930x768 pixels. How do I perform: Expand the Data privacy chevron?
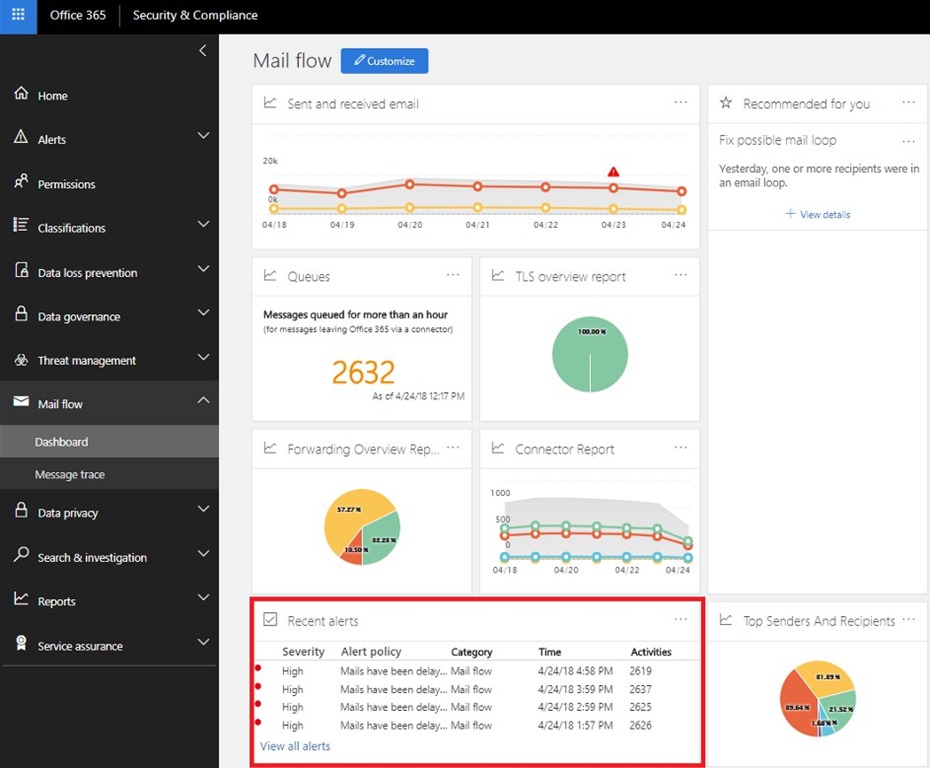[203, 509]
